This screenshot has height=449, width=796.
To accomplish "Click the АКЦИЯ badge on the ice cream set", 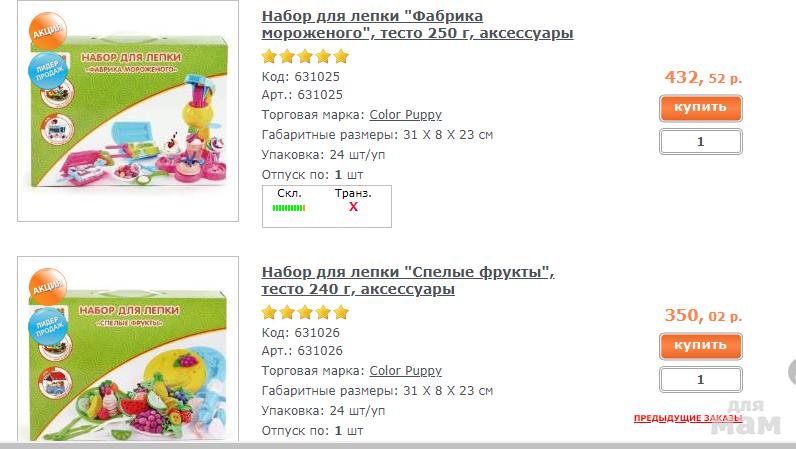I will coord(48,31).
